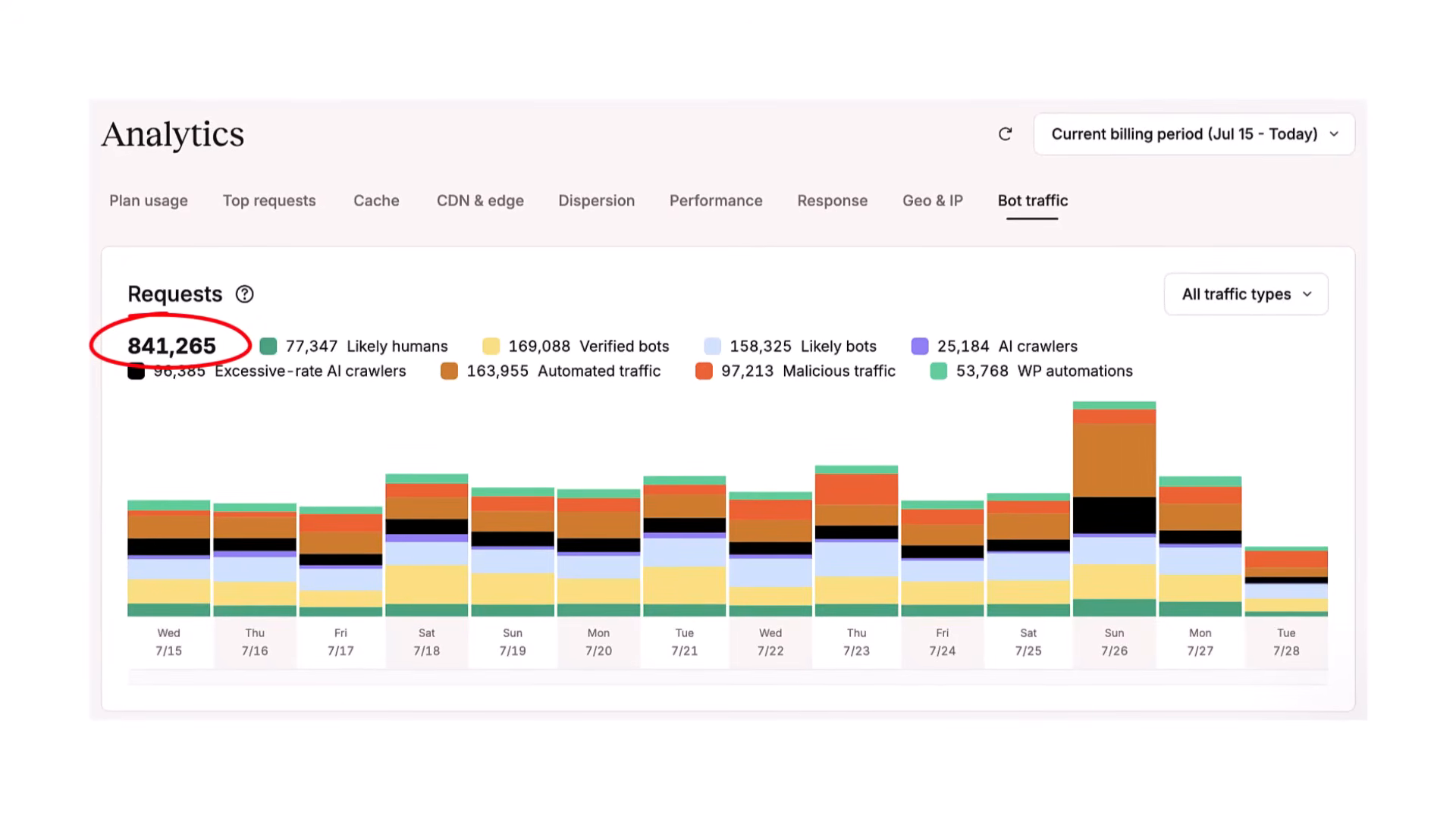Click the tallest Sun 7/26 chart bar

tap(1115, 509)
